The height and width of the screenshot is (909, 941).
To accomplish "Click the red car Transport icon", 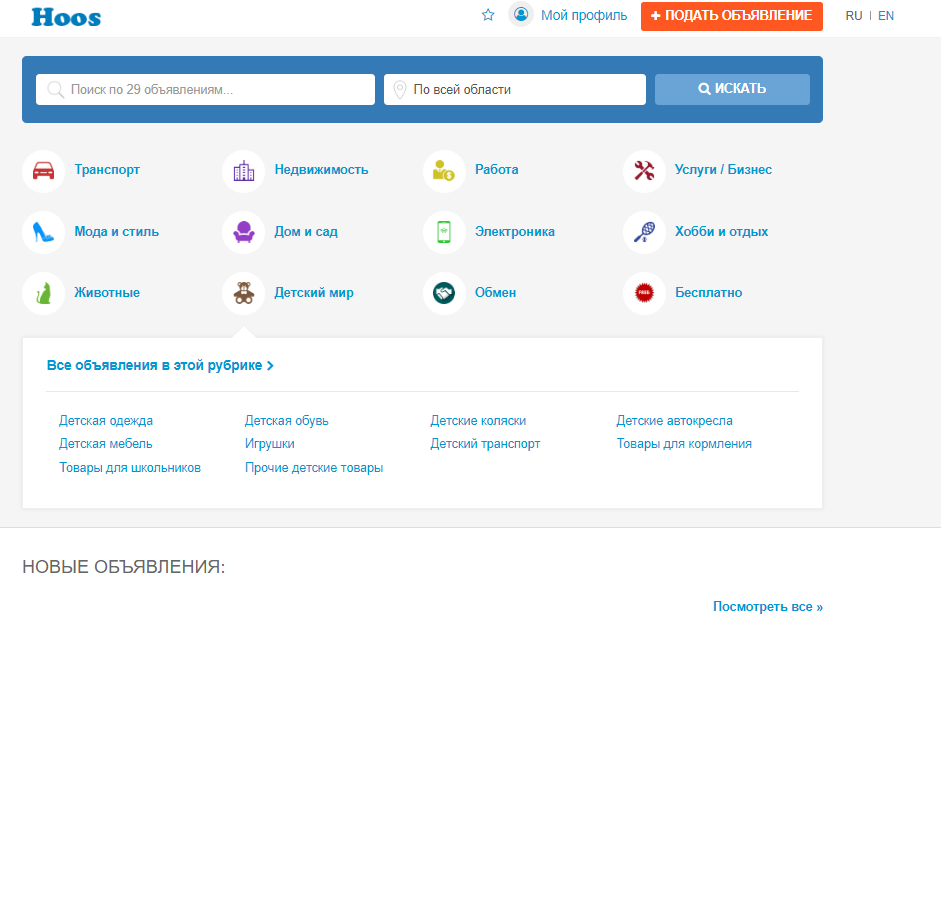I will coord(43,170).
